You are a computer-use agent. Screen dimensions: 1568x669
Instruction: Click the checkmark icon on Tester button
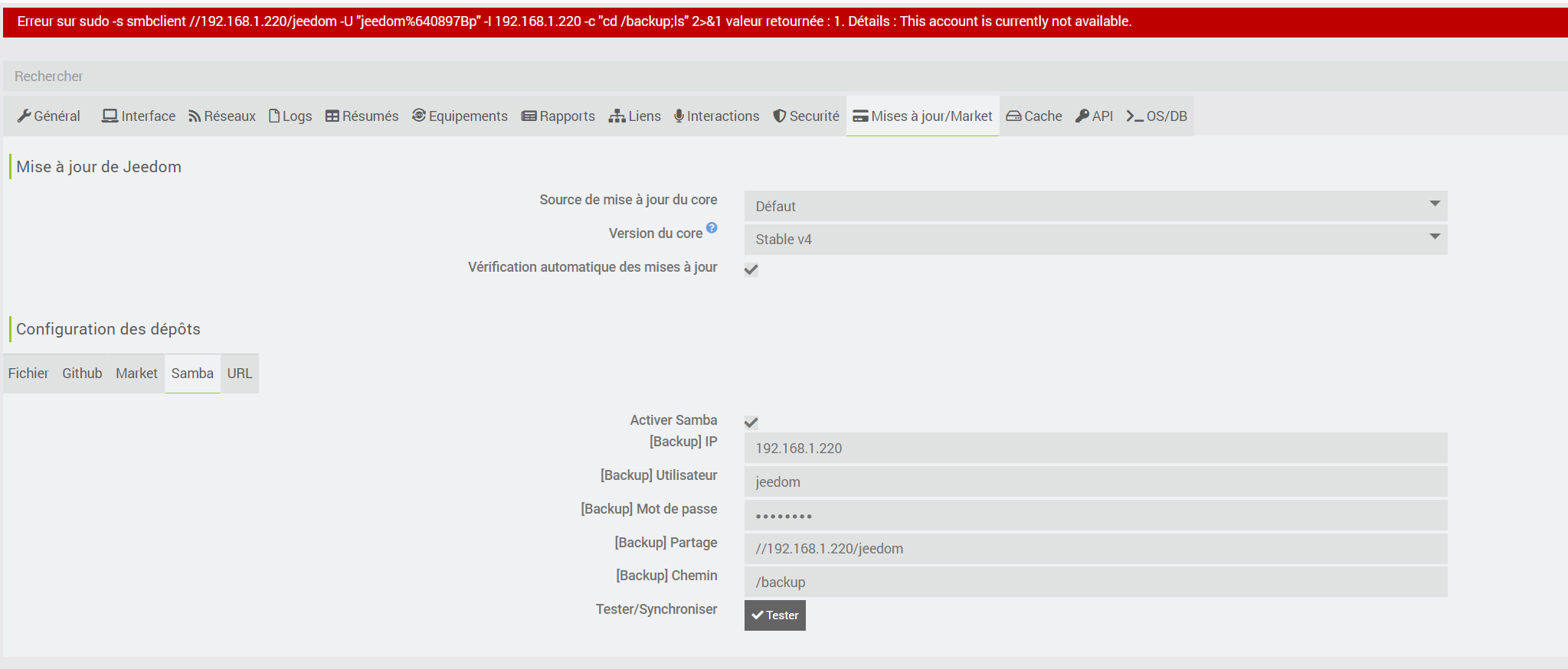click(758, 615)
